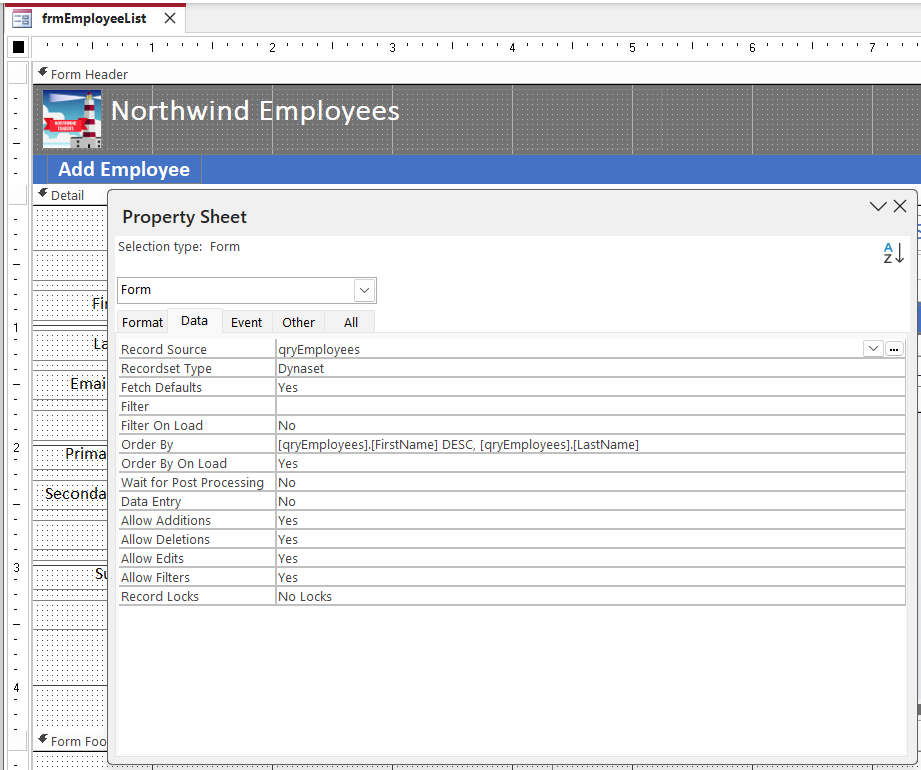Select the Allow Deletions property label

tap(165, 539)
